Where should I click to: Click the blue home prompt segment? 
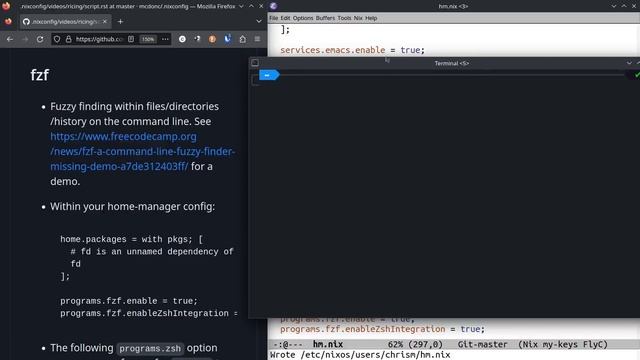pos(269,75)
